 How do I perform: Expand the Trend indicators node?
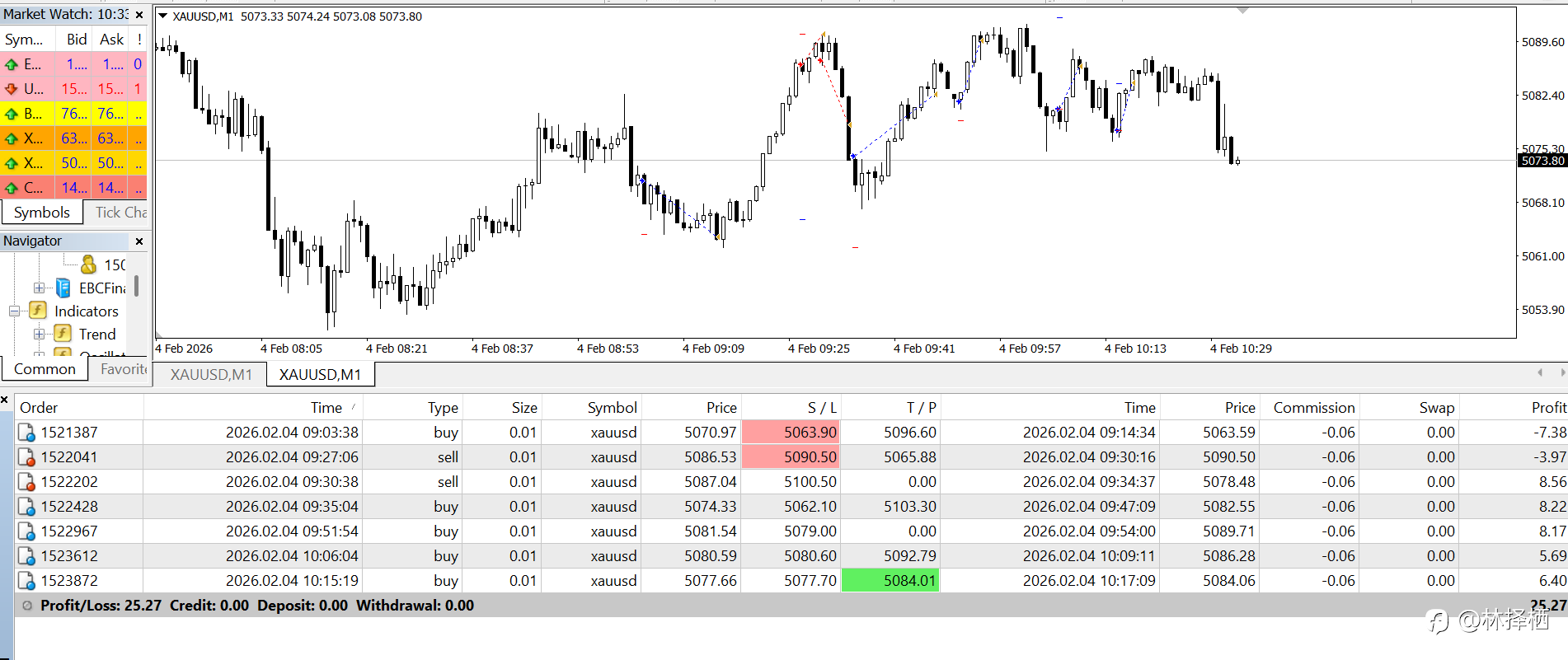tap(39, 334)
